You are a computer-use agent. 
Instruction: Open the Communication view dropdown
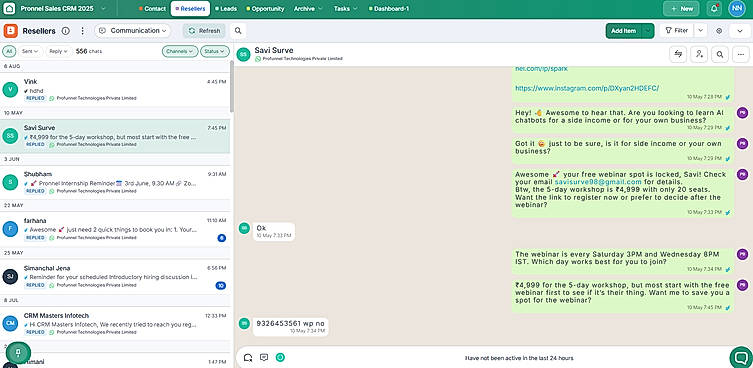coord(133,31)
